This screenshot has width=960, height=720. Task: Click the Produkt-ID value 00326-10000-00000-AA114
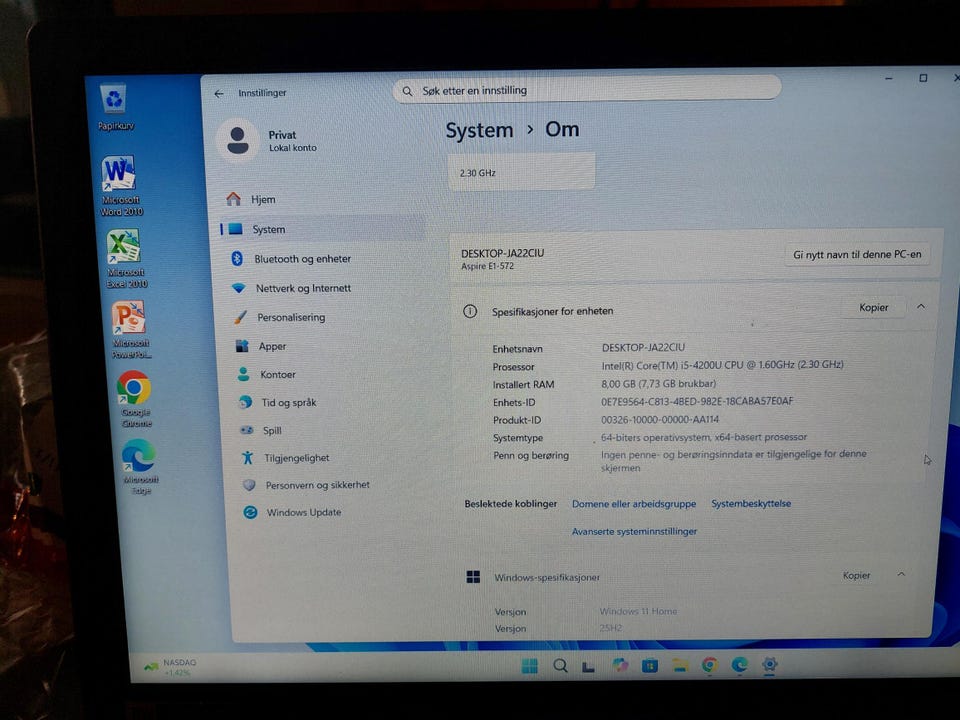(x=660, y=419)
